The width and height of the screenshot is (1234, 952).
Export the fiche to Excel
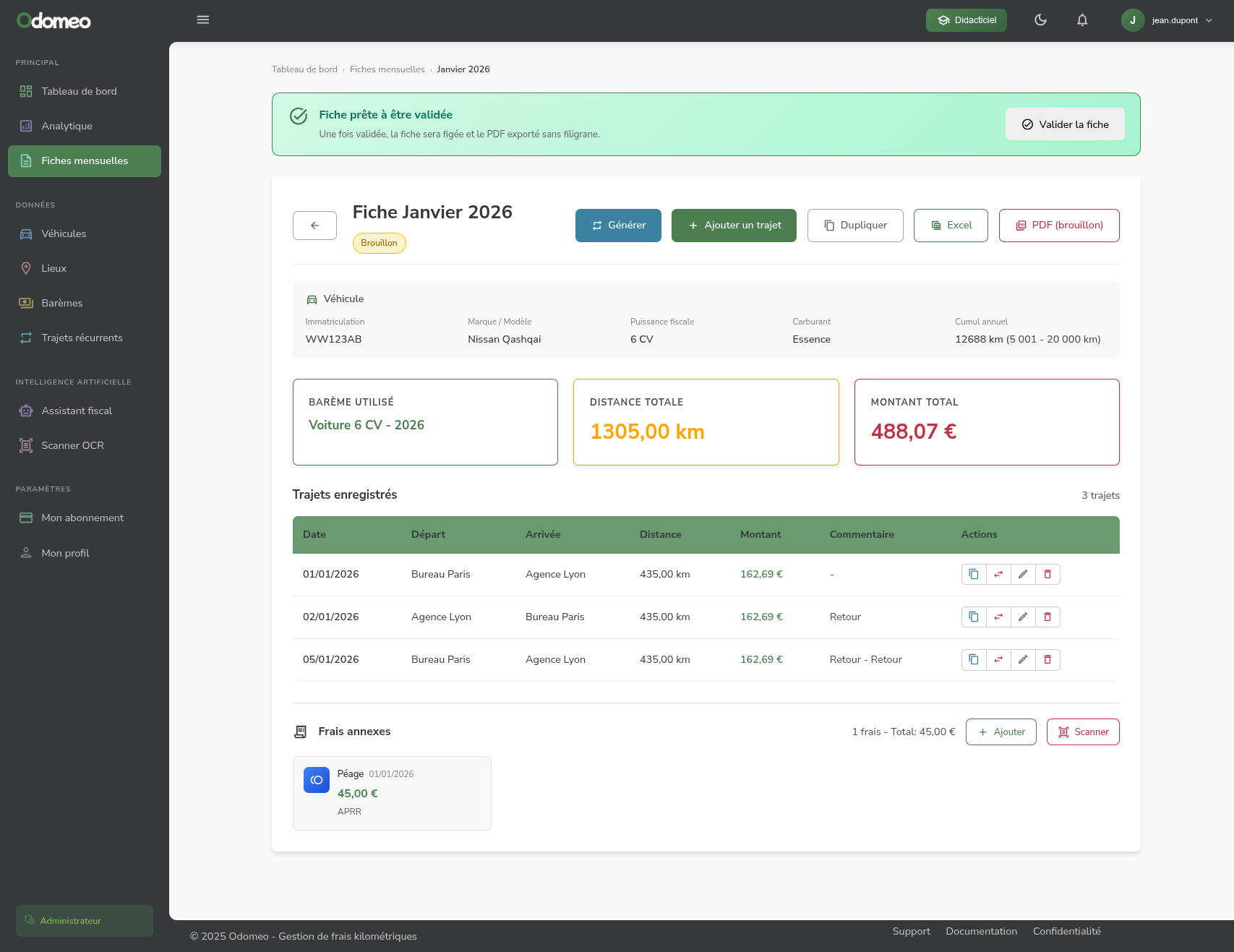pyautogui.click(x=951, y=225)
